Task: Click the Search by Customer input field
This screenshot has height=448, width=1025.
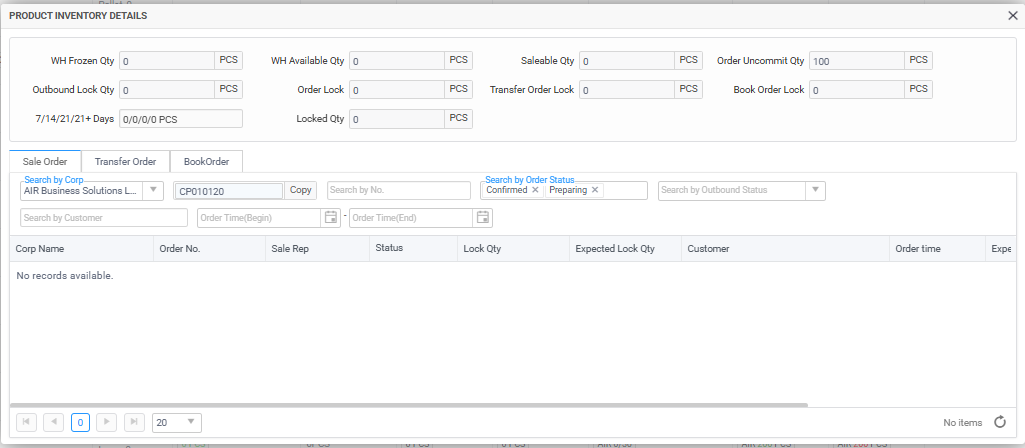Action: pyautogui.click(x=103, y=218)
